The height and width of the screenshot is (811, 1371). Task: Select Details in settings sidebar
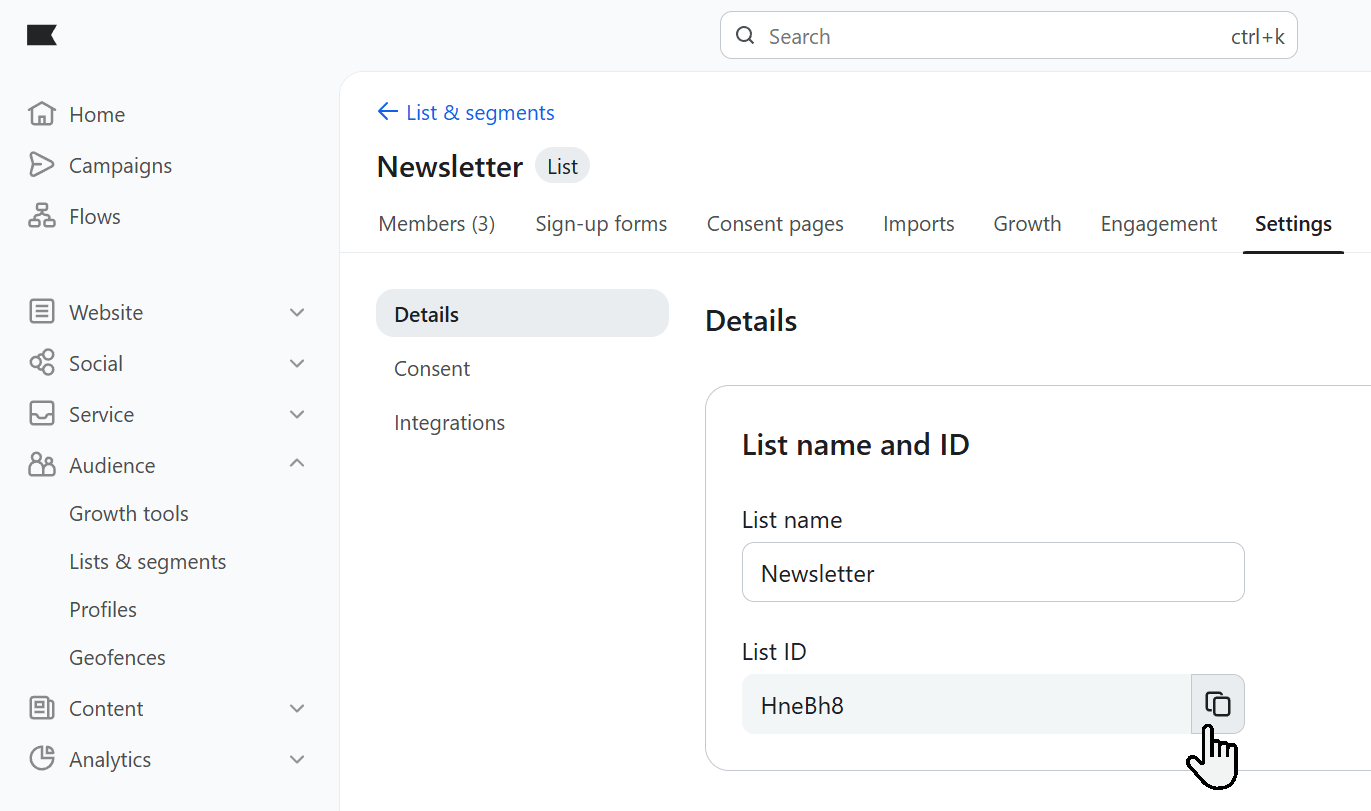[x=522, y=314]
